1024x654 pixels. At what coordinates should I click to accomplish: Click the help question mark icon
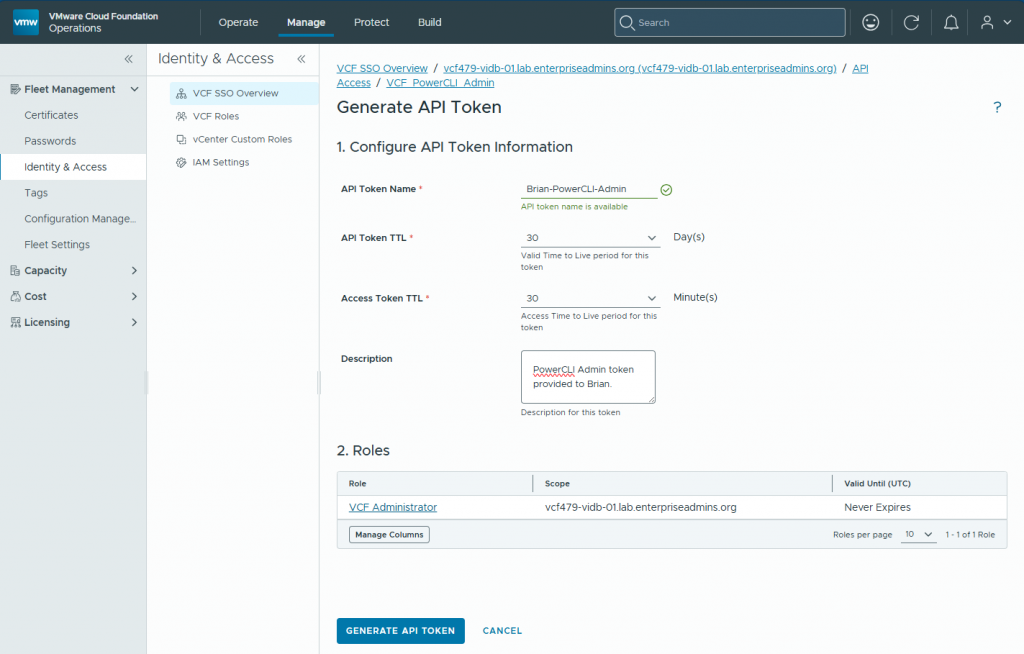pos(997,107)
